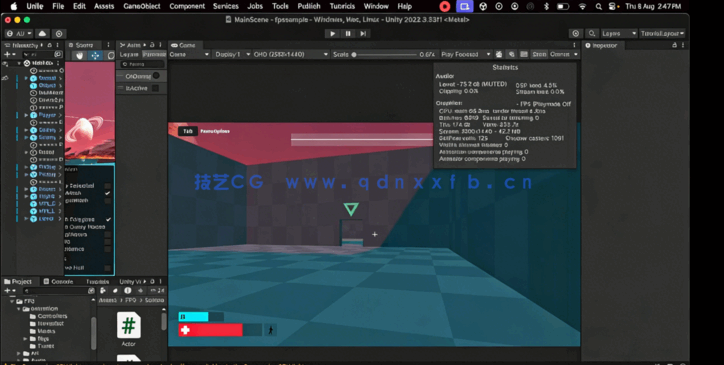Enable the Show Carve Hull checkbox
Viewport: 724px width, 365px height.
click(x=108, y=268)
